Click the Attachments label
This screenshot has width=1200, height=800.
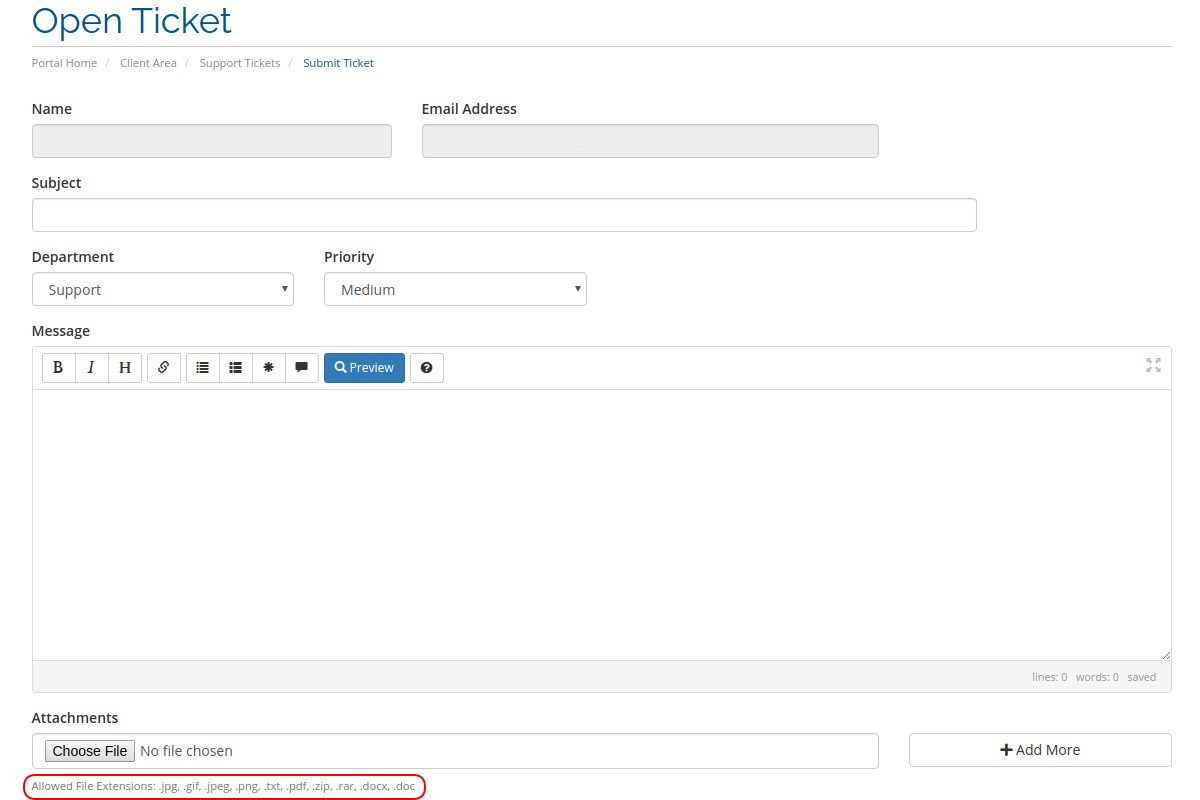pyautogui.click(x=75, y=718)
